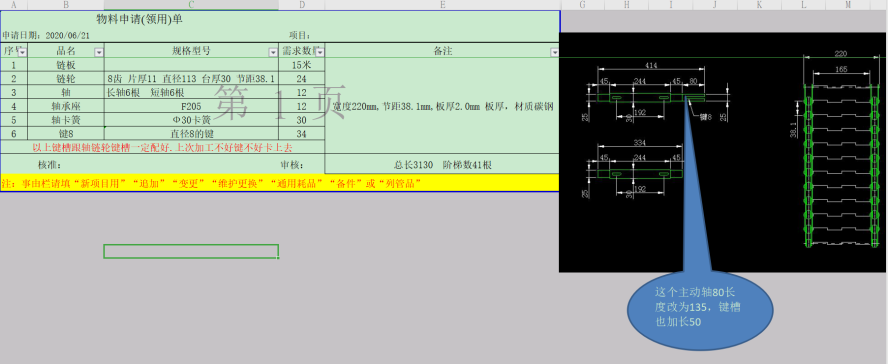
Task: Click serial number 6 cell
Action: point(14,134)
